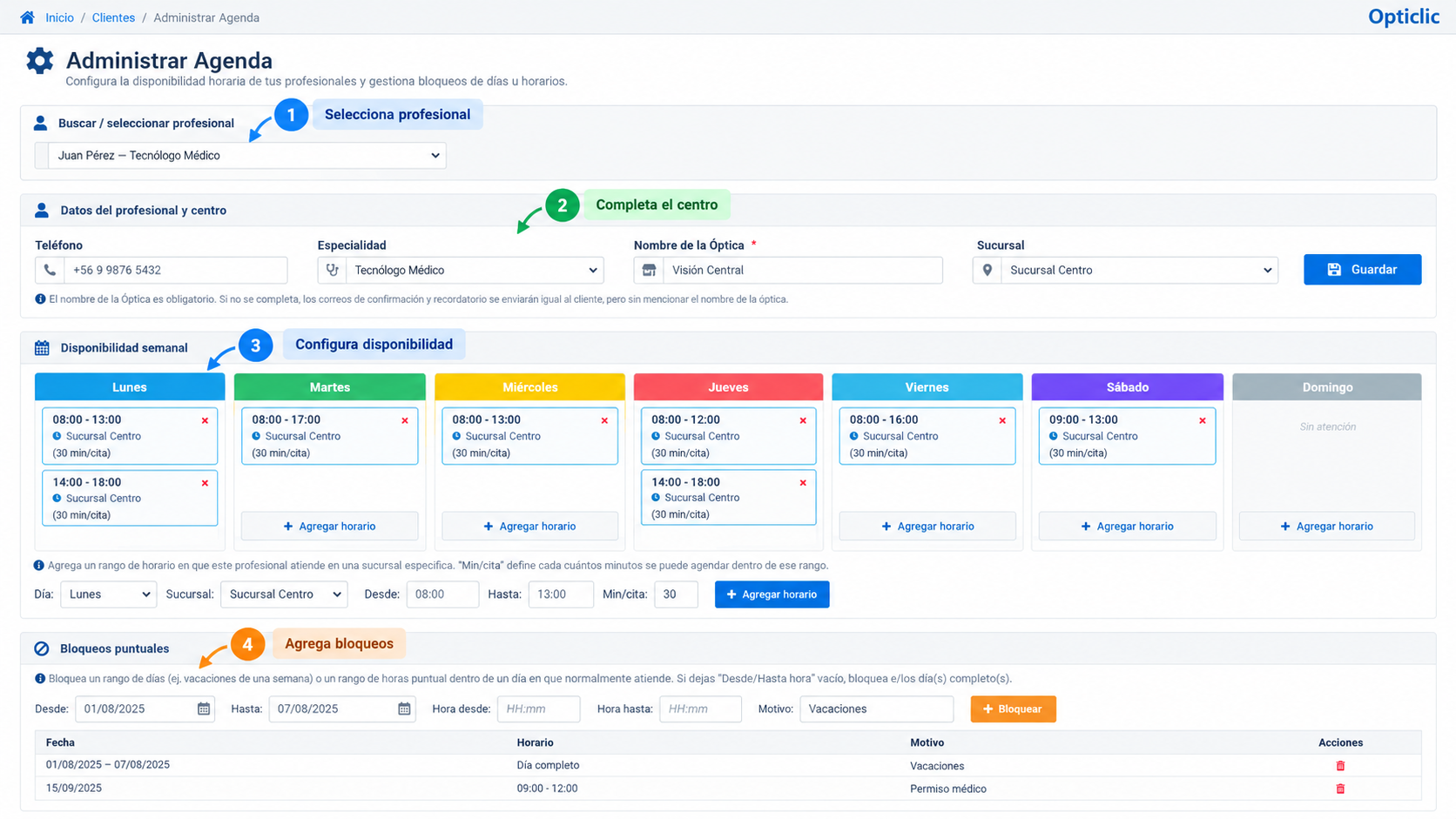Select the 09:00 - 12:00 horario cell
Viewport: 1456px width, 819px height.
coord(547,789)
